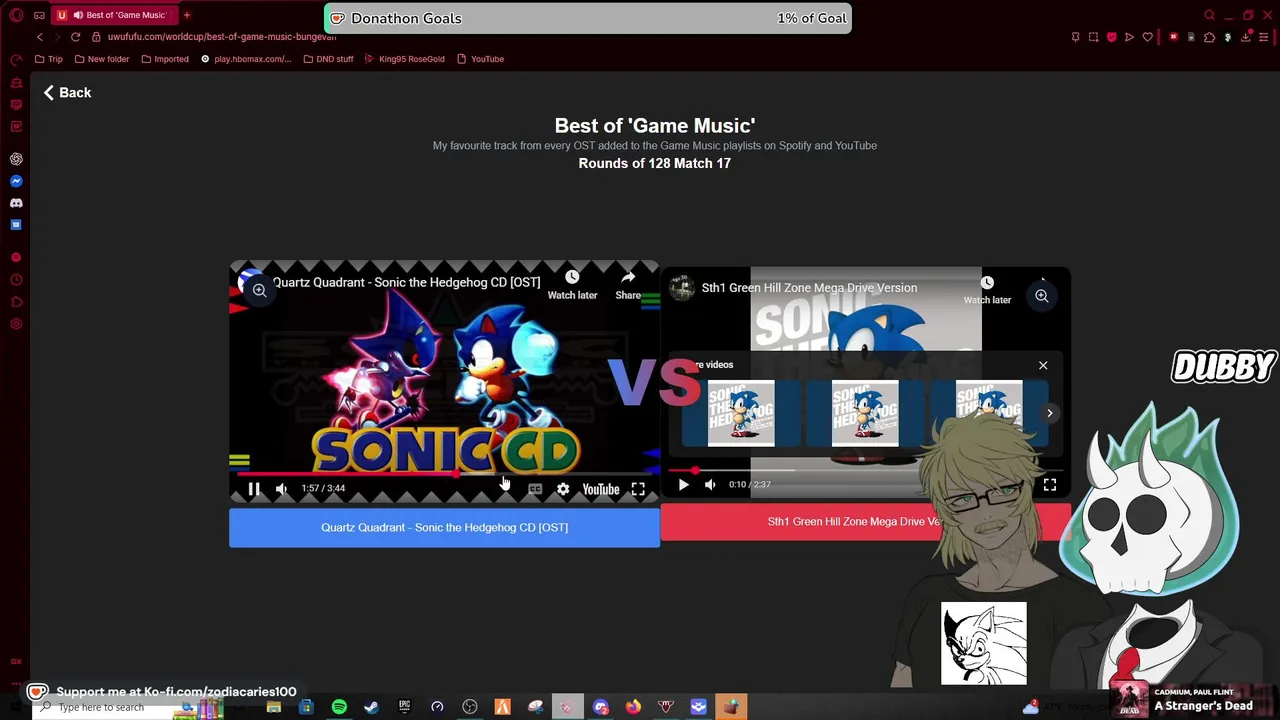Reload the current page
The width and height of the screenshot is (1280, 720).
point(75,37)
